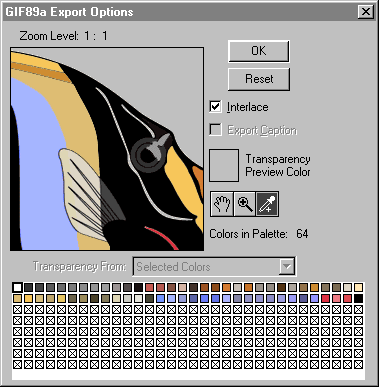This screenshot has height=387, width=379.
Task: Choose the first blue palette swatch
Action: coord(160,298)
